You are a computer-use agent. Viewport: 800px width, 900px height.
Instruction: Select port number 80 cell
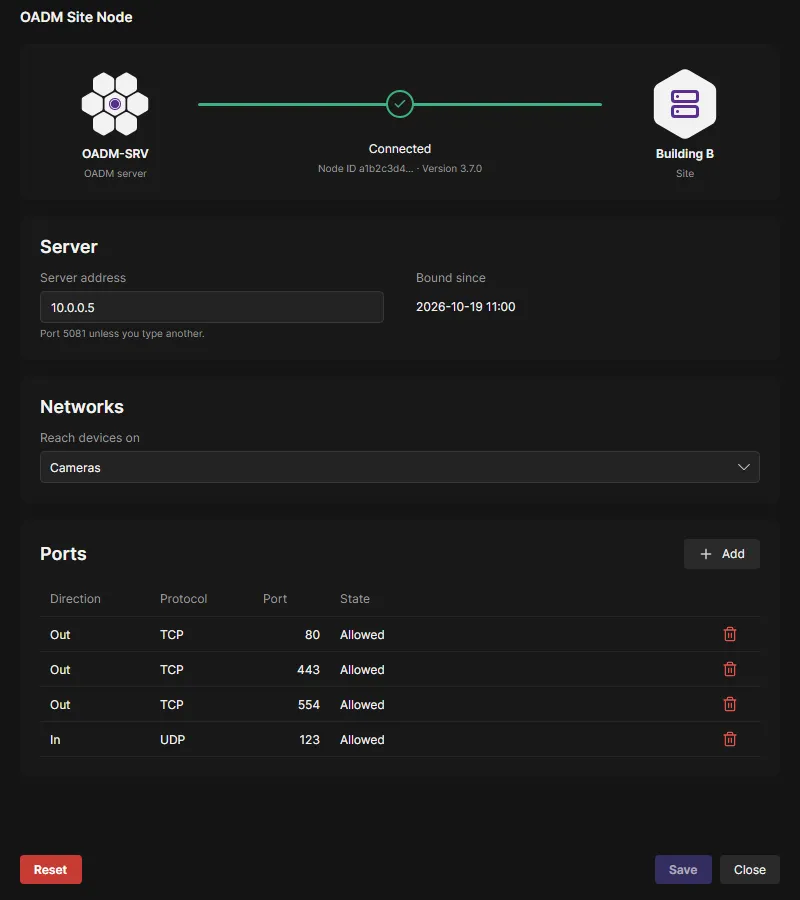coord(312,635)
